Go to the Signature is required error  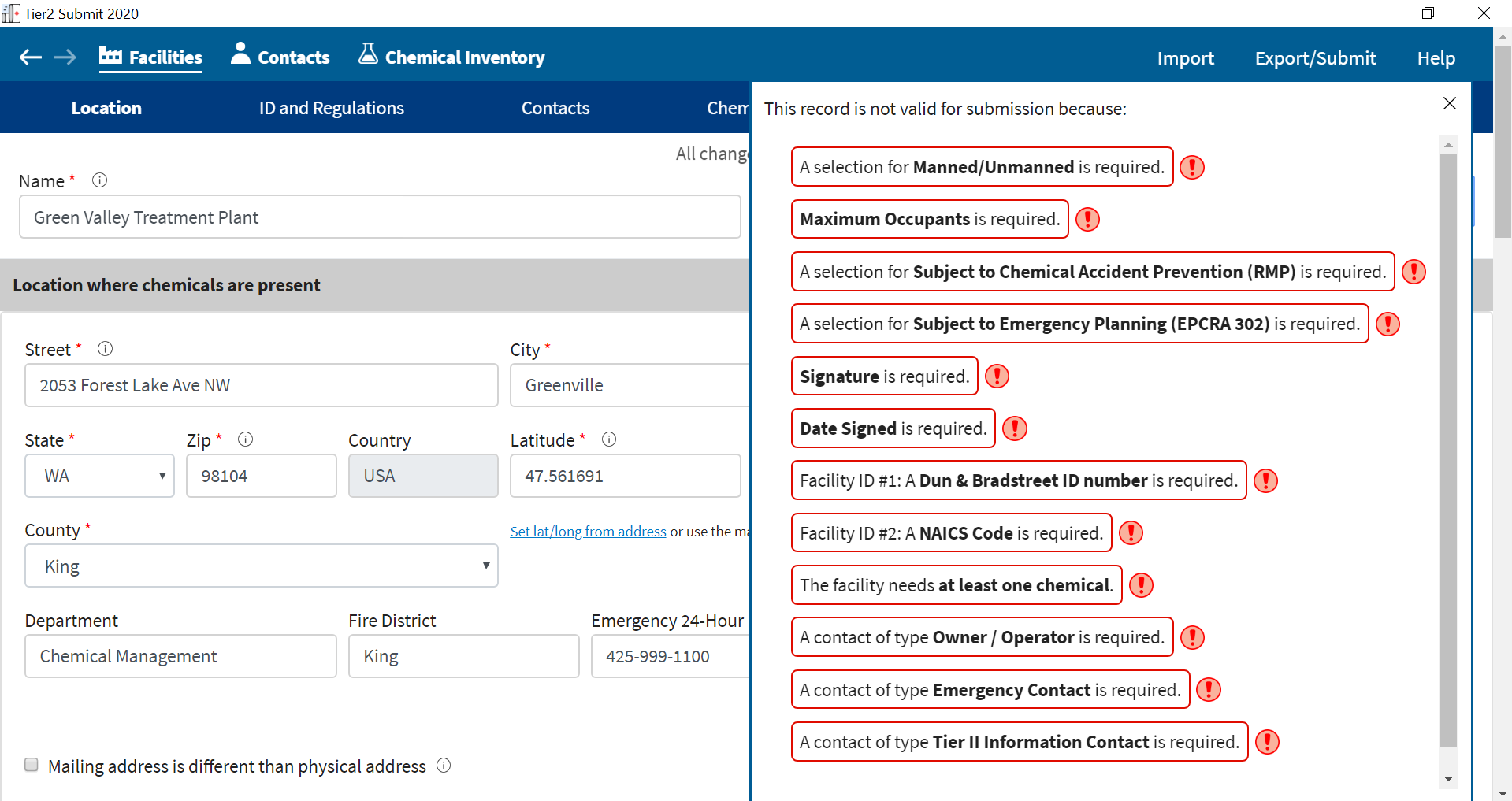tap(885, 376)
